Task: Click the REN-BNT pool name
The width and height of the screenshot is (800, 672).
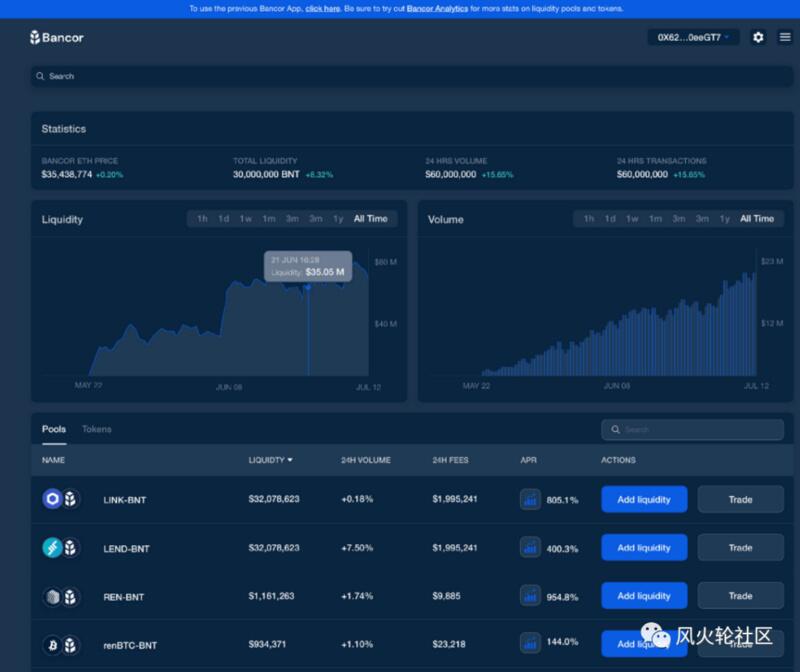Action: coord(123,597)
